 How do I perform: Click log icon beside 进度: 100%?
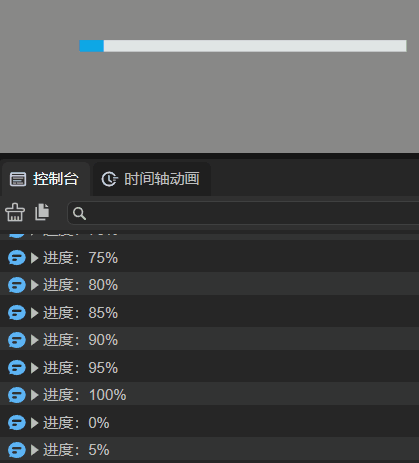click(17, 395)
